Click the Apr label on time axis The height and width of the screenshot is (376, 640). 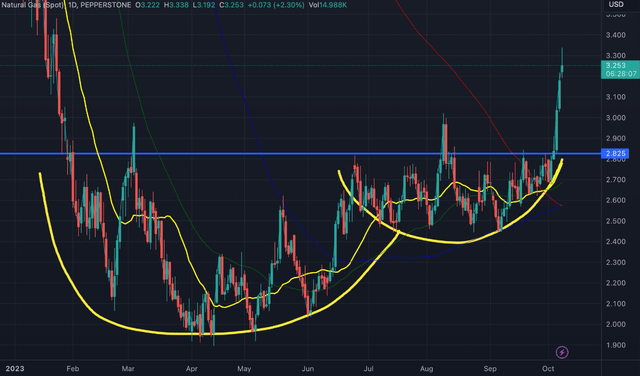coord(191,369)
